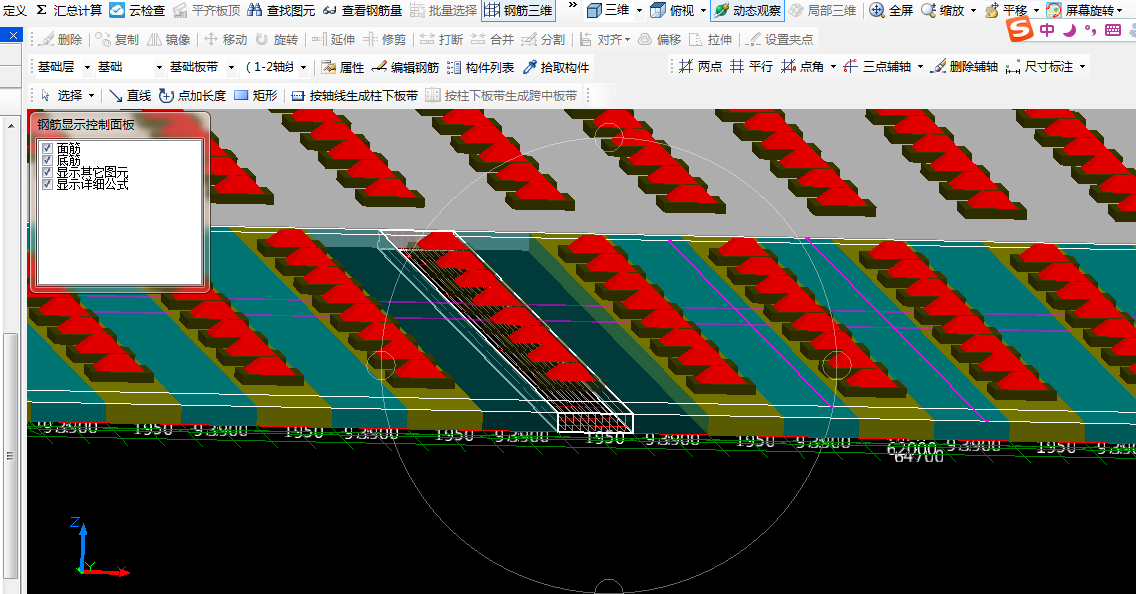Screen dimensions: 1136x594
Task: Choose 平移 pan hand tool
Action: pyautogui.click(x=992, y=10)
